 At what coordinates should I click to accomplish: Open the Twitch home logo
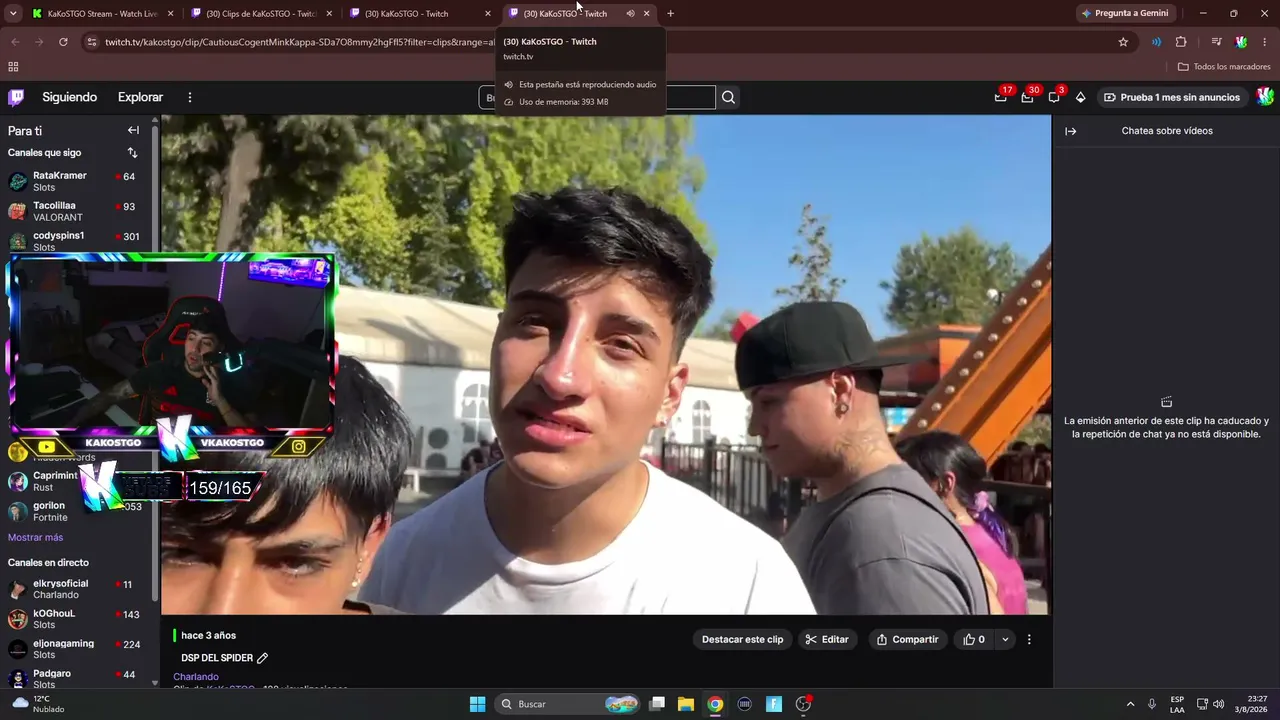[16, 97]
